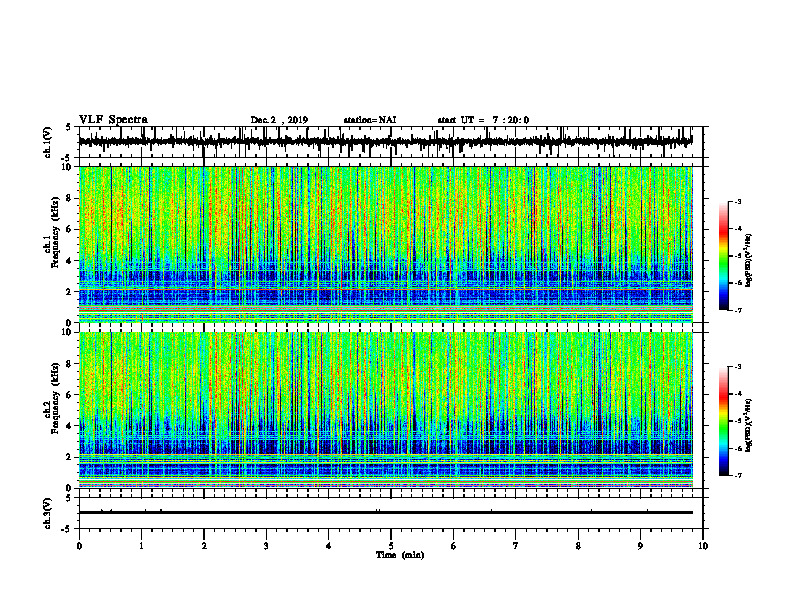
Task: Click the ch.3 flat voltage trace
Action: pyautogui.click(x=385, y=513)
